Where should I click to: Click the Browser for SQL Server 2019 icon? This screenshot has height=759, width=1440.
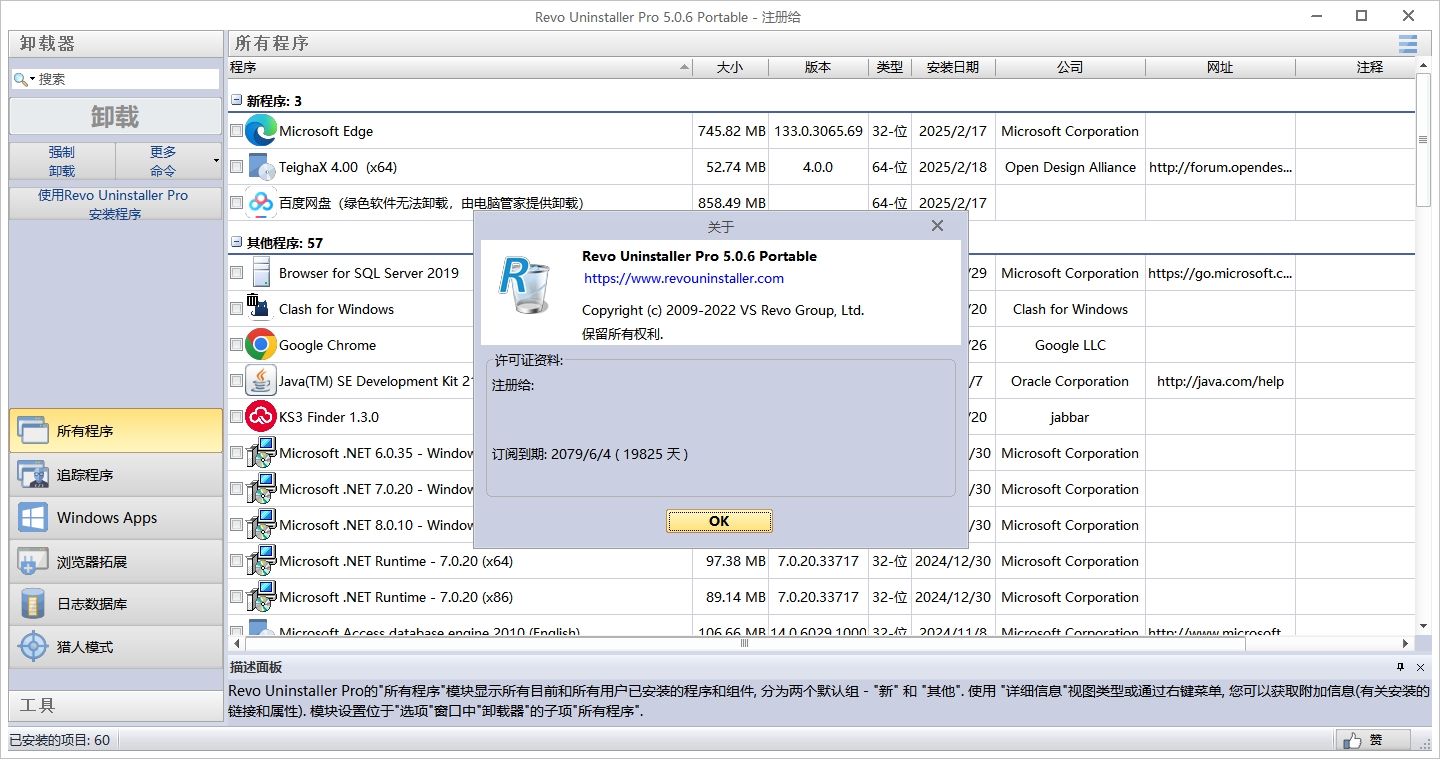point(261,273)
